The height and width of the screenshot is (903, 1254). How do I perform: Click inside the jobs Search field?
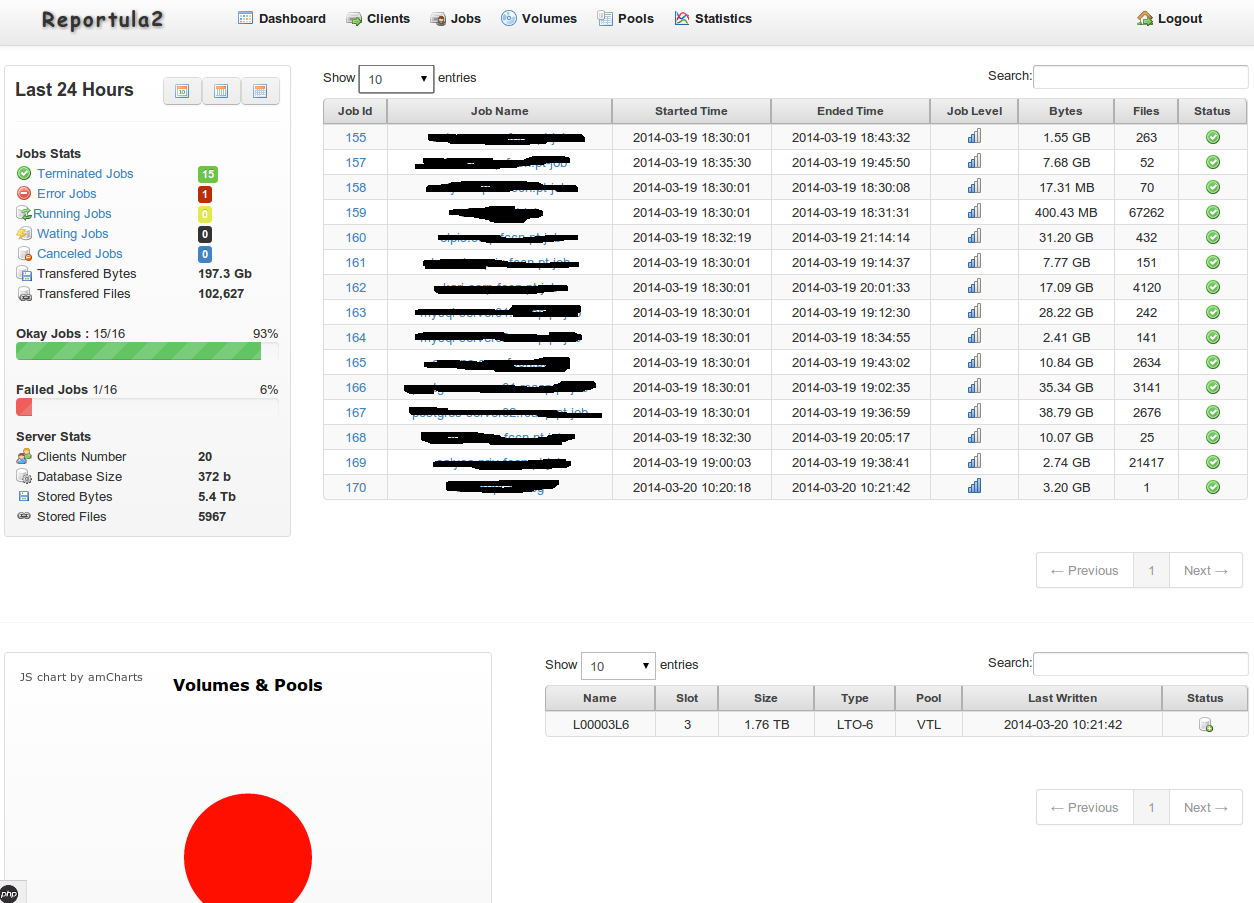click(x=1140, y=76)
